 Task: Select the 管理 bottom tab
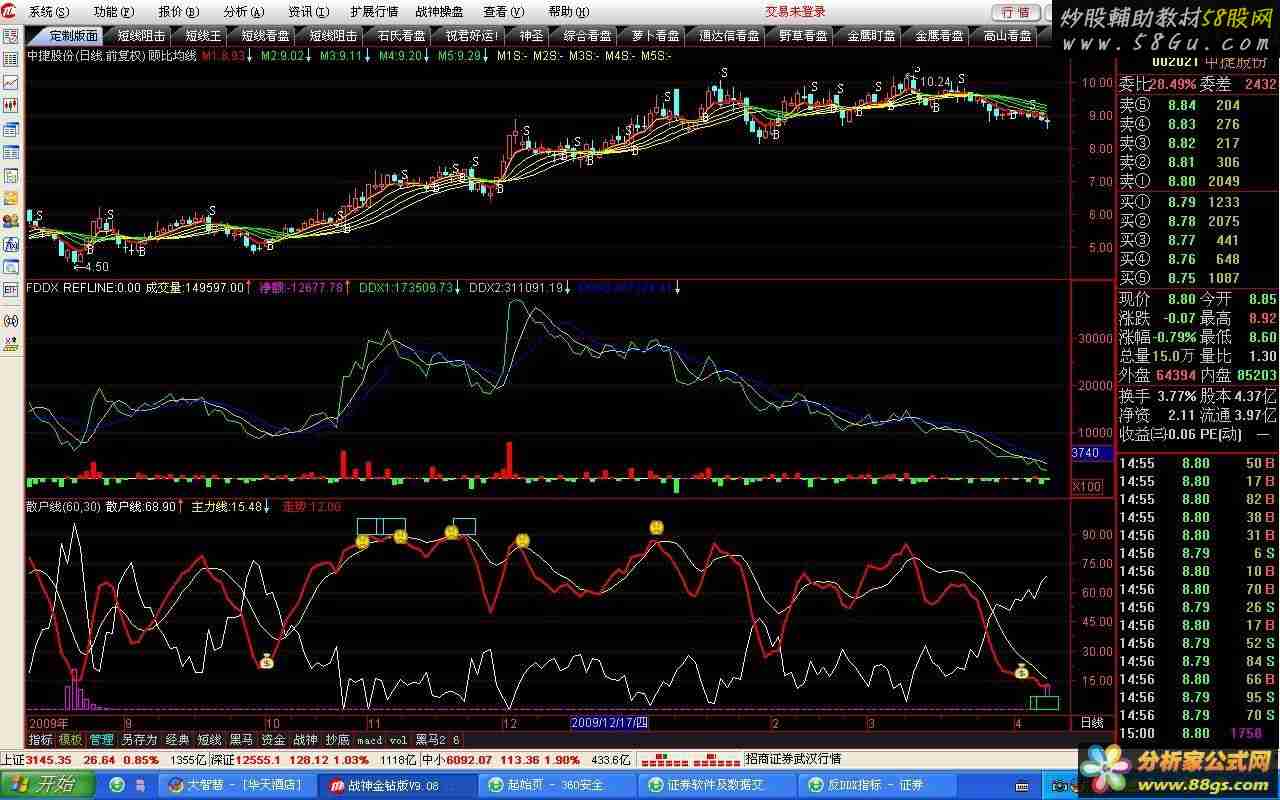pyautogui.click(x=101, y=740)
